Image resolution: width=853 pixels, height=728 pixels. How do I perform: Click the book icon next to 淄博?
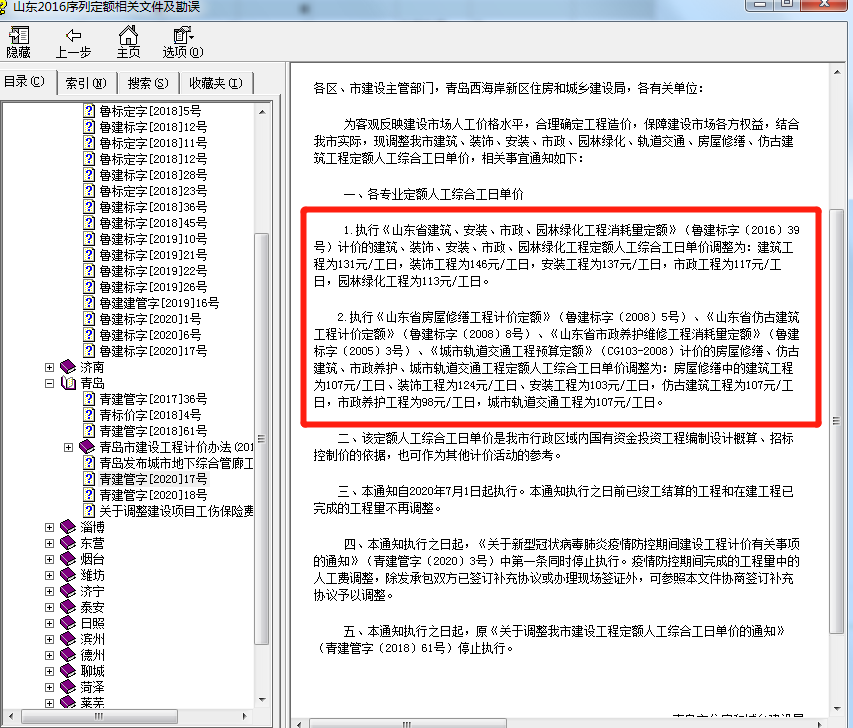pos(68,527)
